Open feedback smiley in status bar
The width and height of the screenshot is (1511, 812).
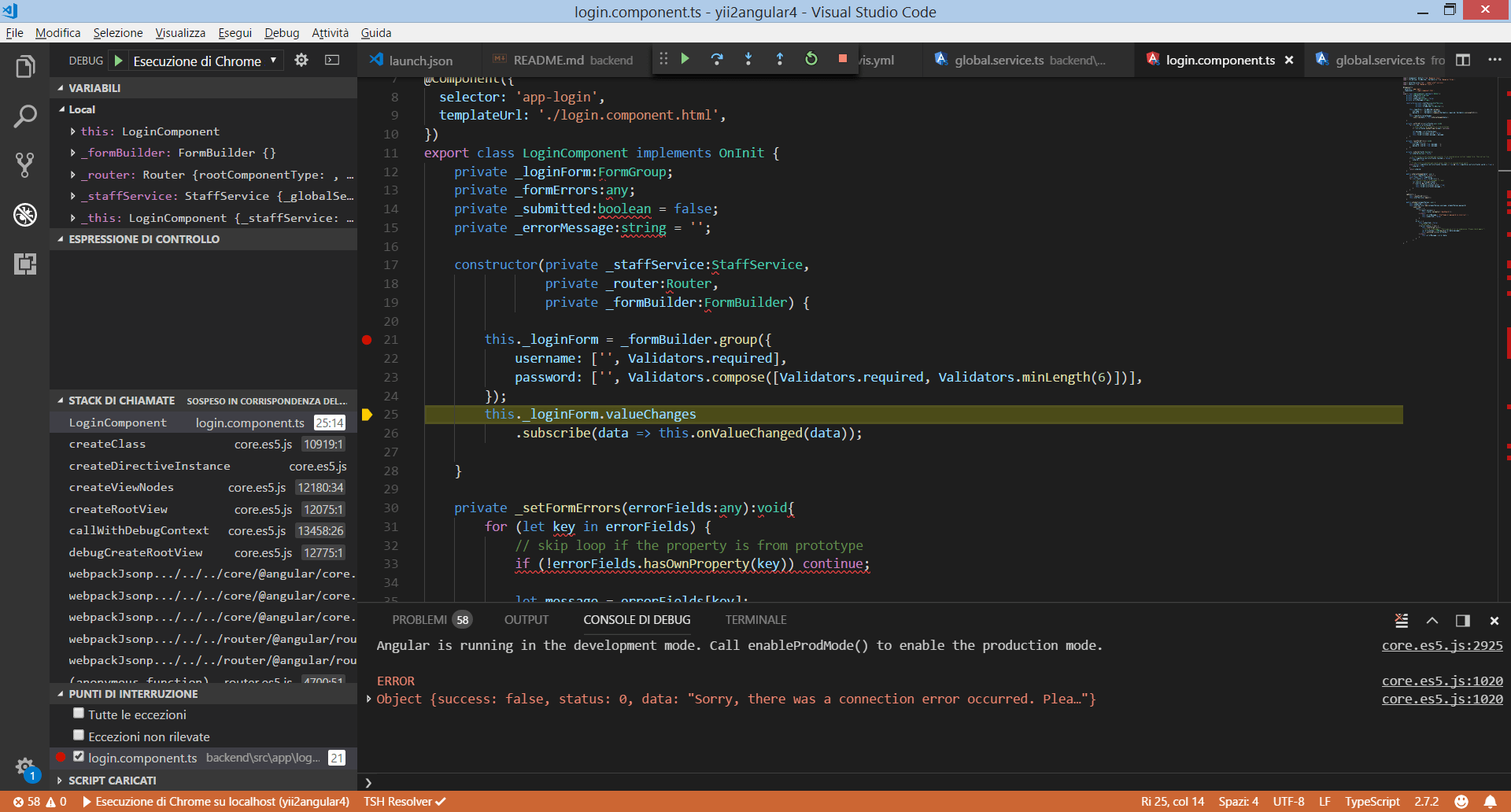click(1461, 802)
